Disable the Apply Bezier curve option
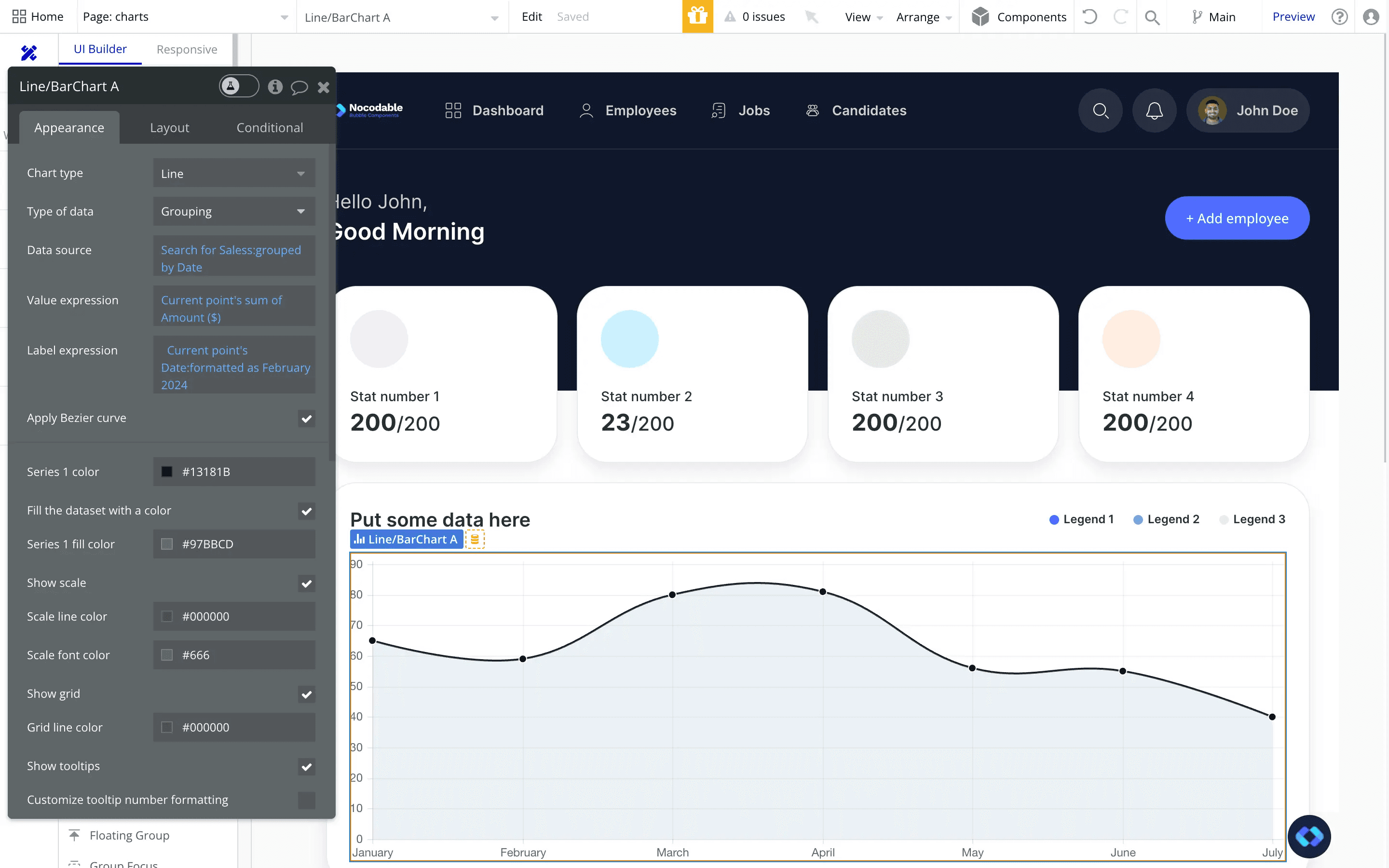The image size is (1389, 868). (x=307, y=419)
